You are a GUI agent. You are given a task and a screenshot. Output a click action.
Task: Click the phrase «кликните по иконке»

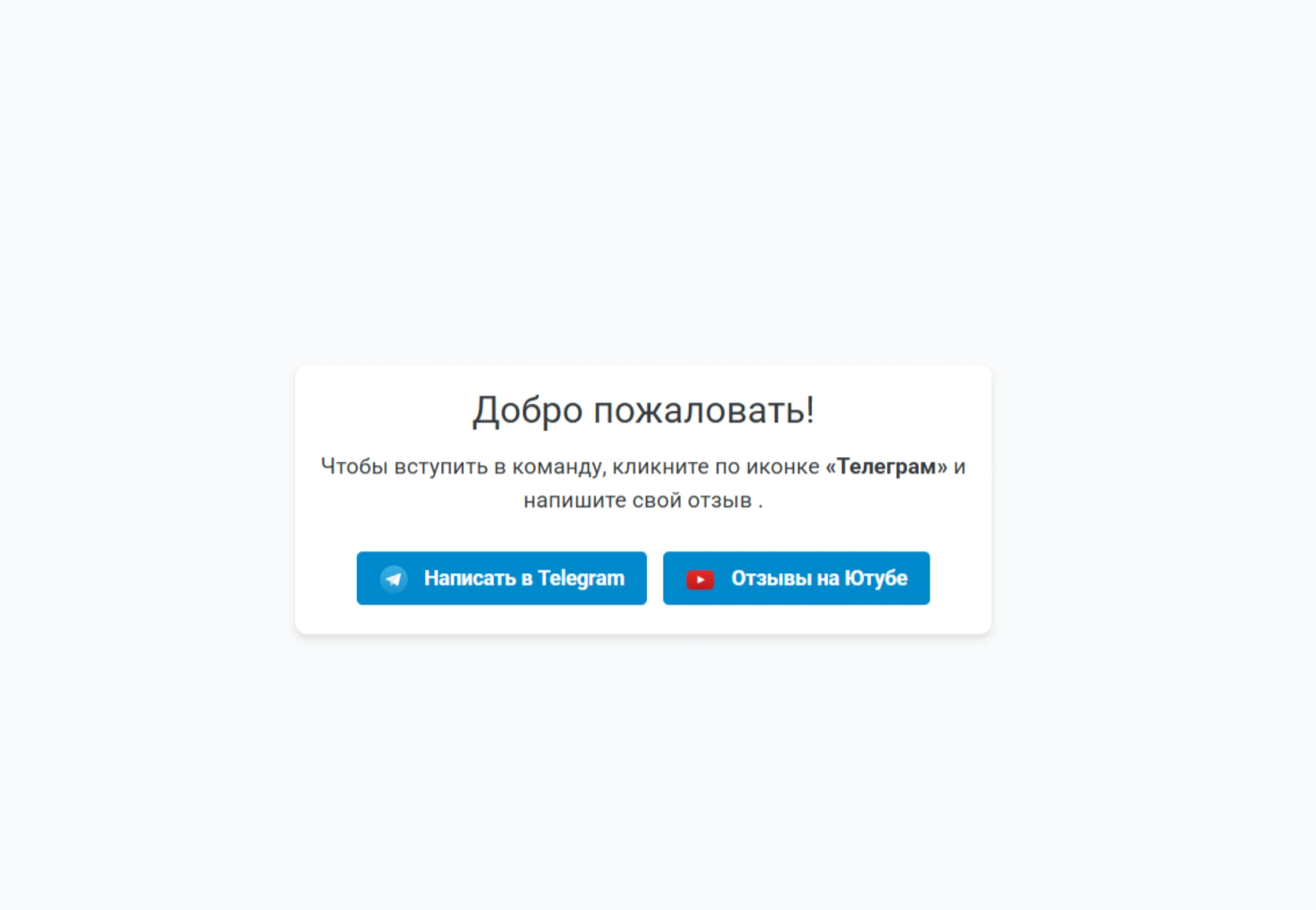click(x=716, y=466)
